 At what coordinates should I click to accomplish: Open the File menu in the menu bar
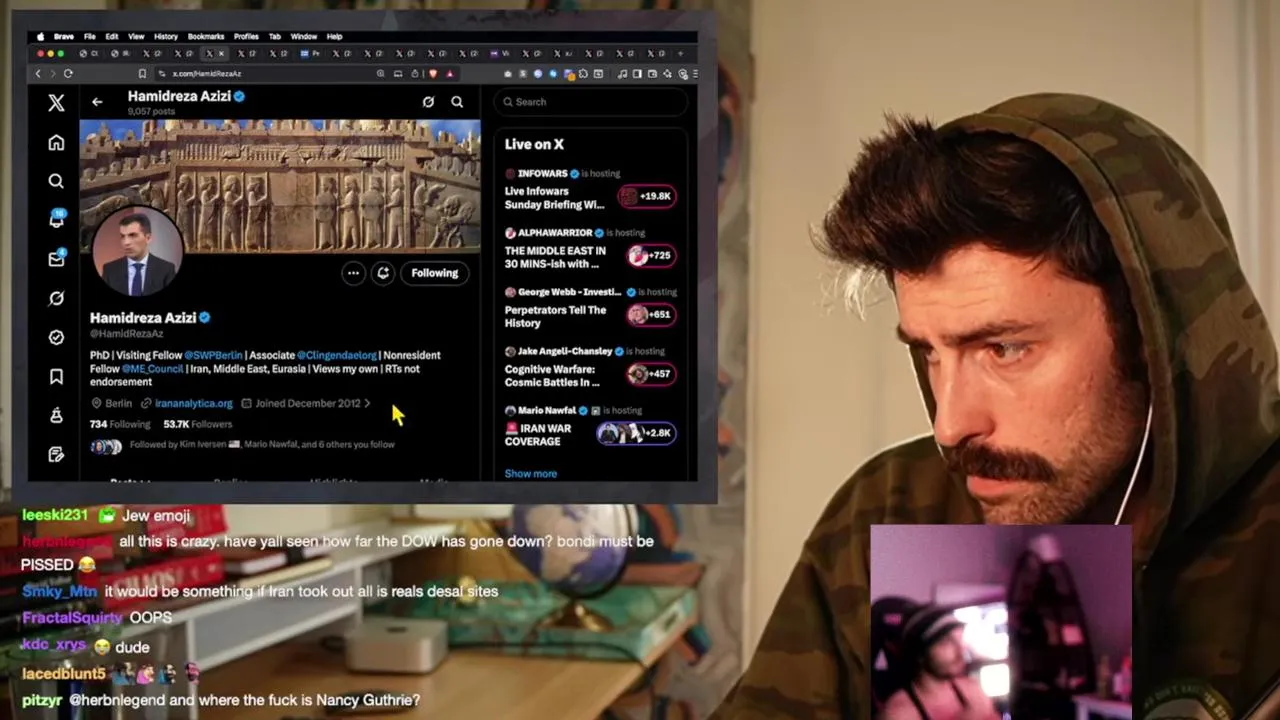(90, 37)
